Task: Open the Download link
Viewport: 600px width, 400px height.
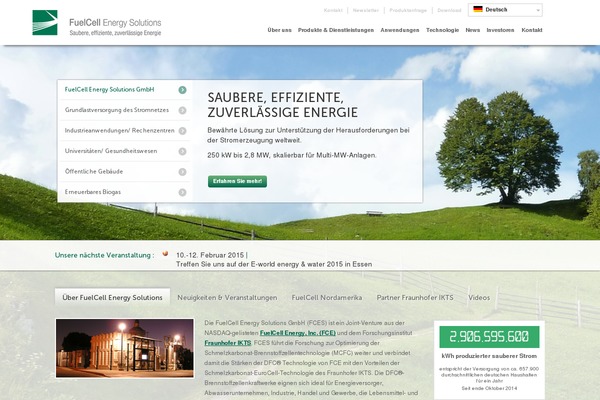Action: click(x=449, y=10)
